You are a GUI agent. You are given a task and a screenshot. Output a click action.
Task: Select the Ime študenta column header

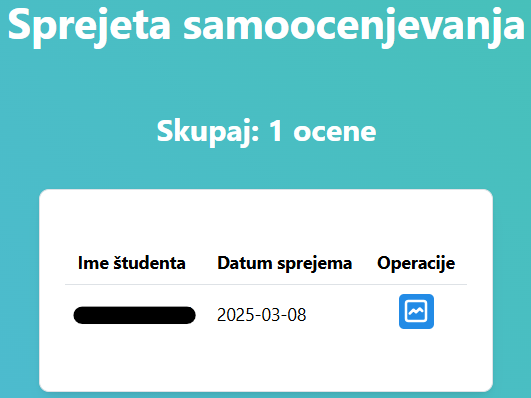click(x=132, y=263)
